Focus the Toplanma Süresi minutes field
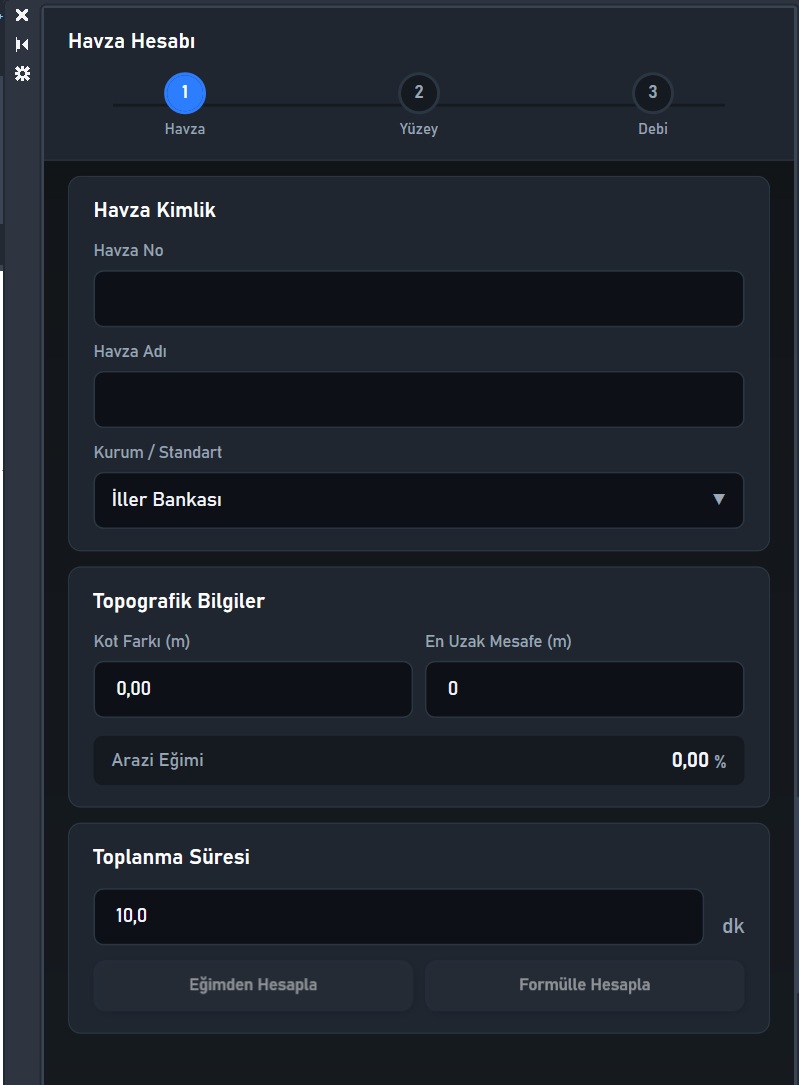 [398, 917]
